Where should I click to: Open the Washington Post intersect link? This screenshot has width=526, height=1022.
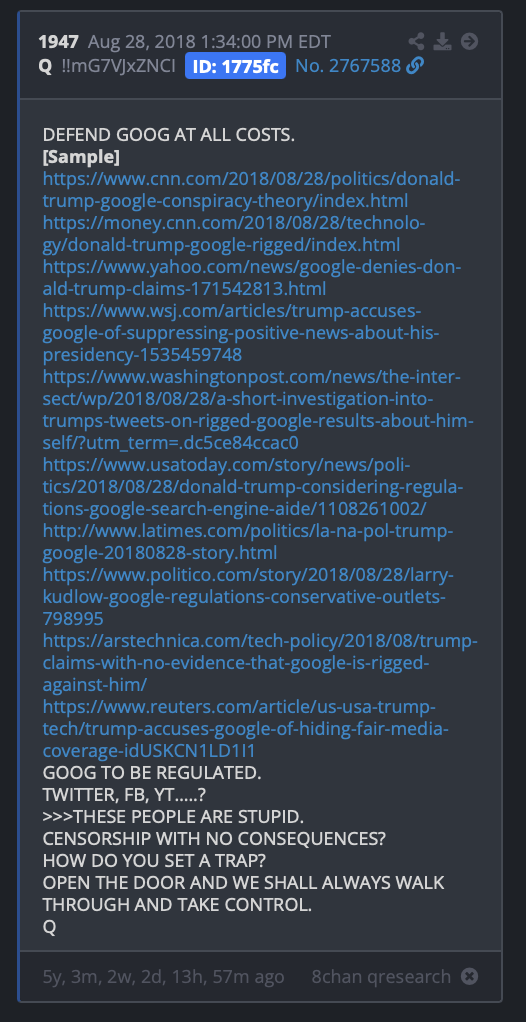pyautogui.click(x=258, y=410)
